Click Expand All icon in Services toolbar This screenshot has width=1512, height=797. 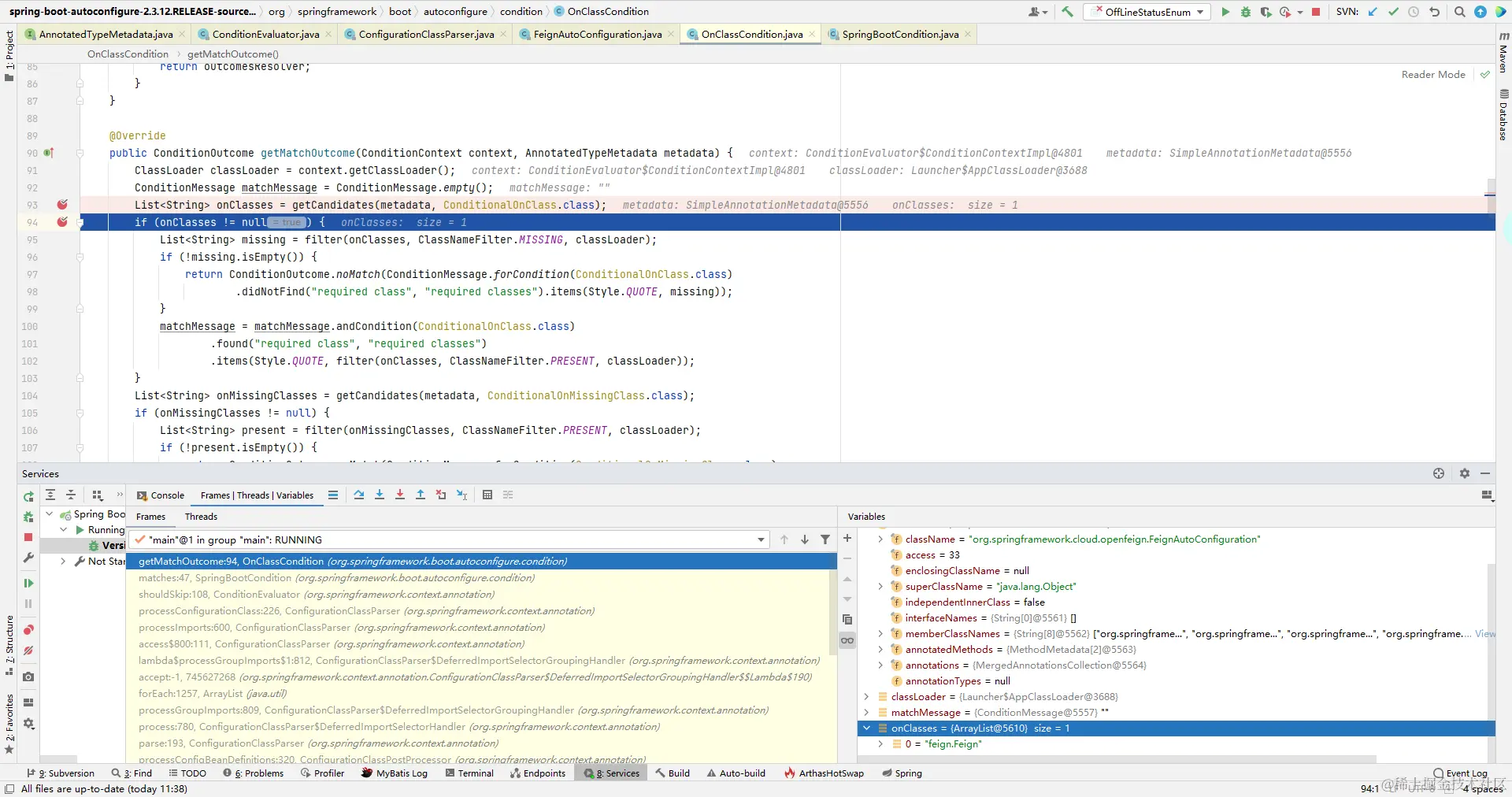50,495
